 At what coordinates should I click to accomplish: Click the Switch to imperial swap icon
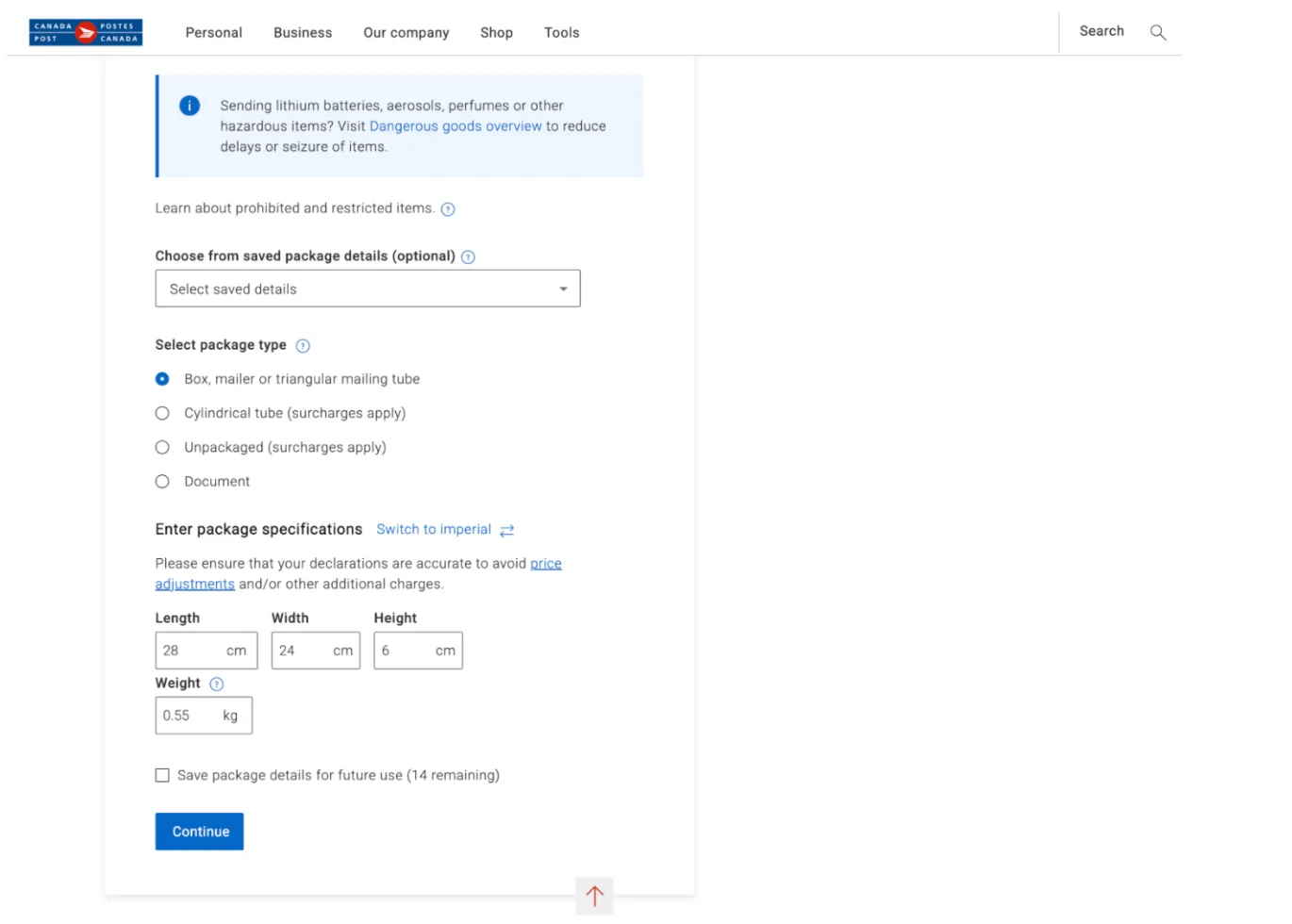point(507,530)
